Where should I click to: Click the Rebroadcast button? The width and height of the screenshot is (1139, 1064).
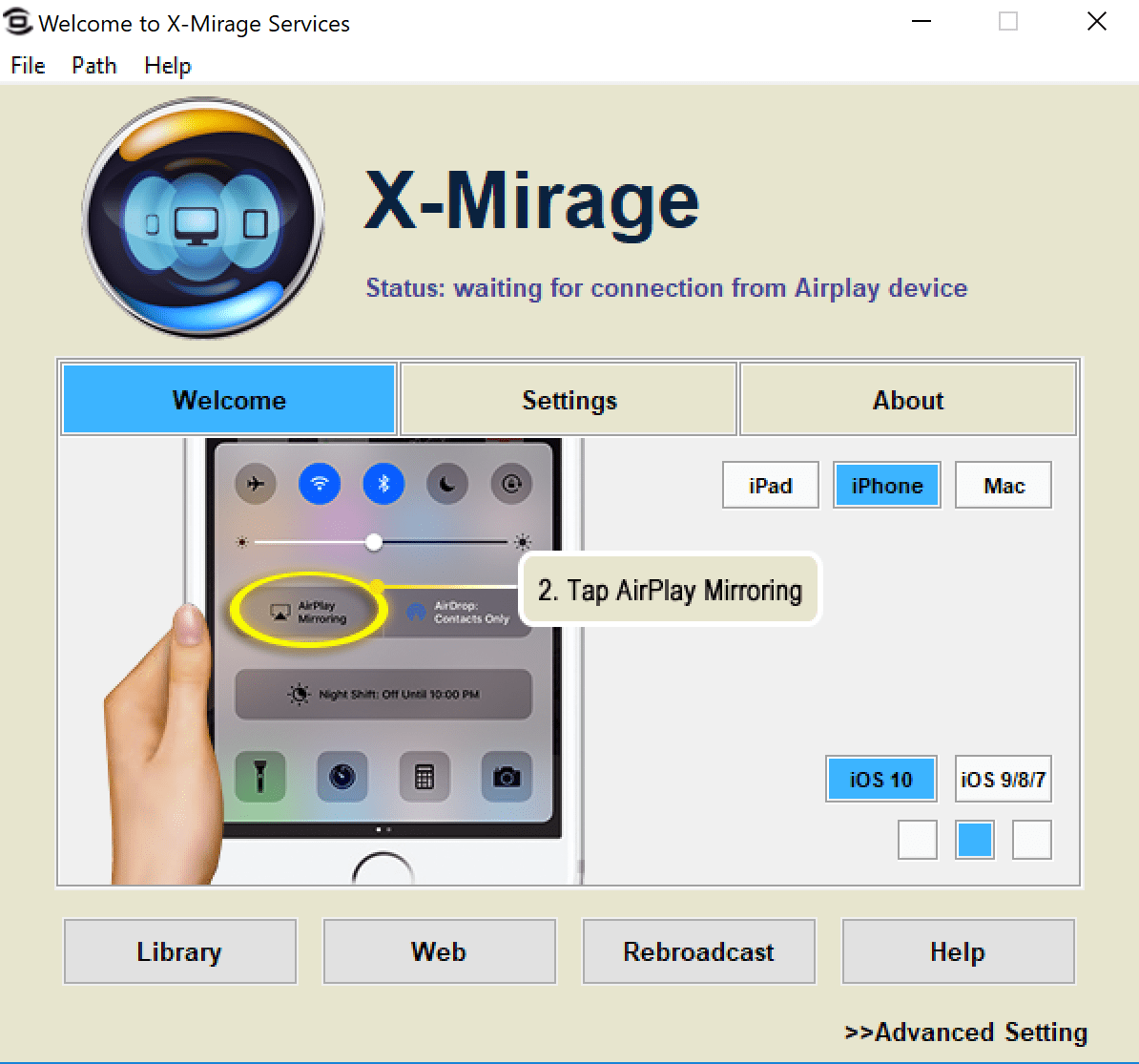point(699,951)
